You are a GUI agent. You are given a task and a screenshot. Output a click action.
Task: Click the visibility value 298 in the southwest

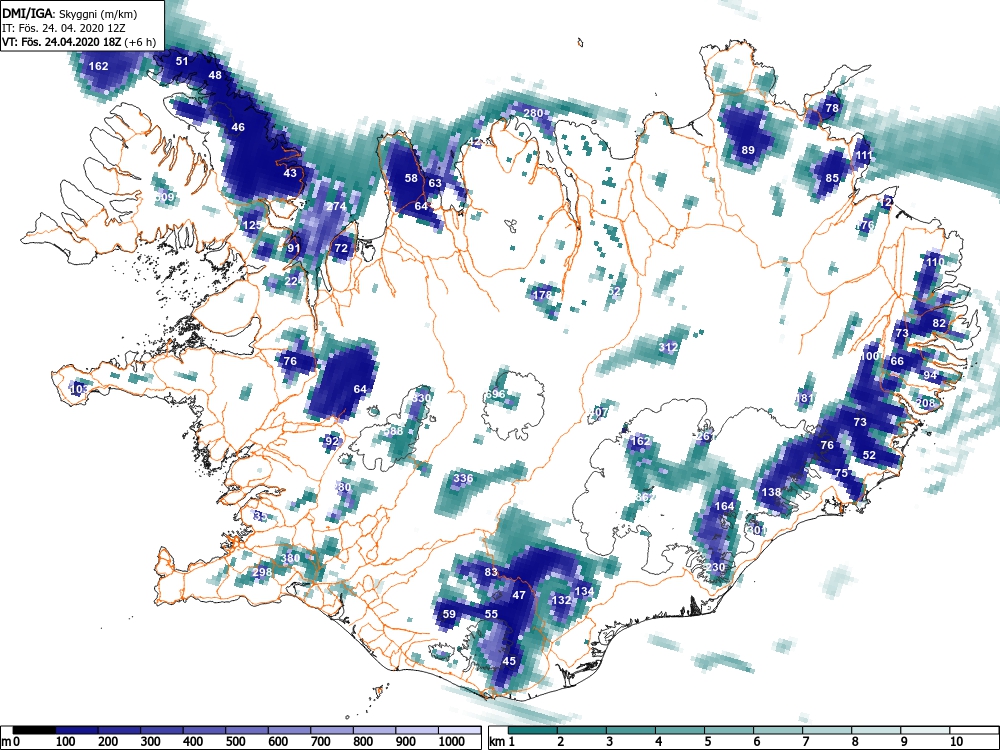262,572
